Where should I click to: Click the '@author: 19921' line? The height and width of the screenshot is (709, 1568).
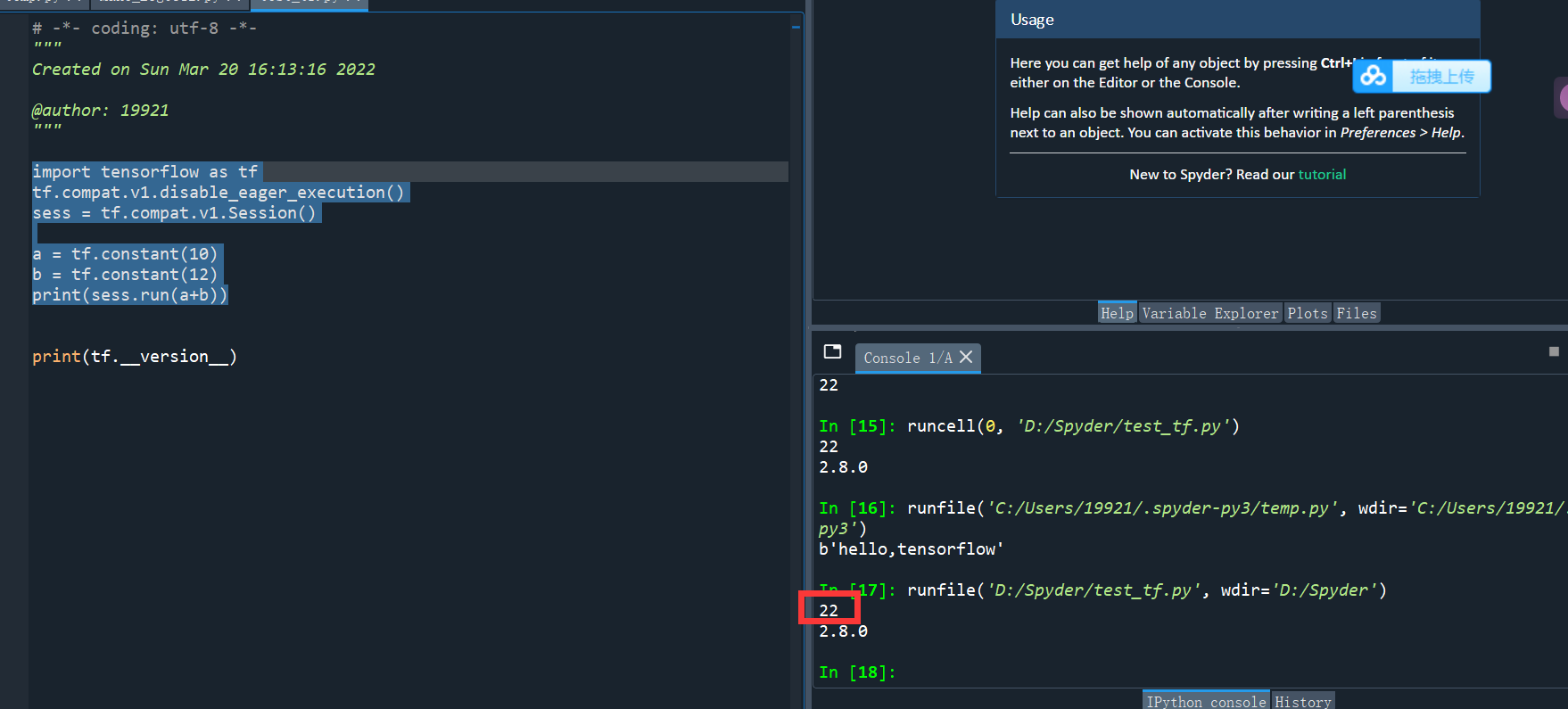pyautogui.click(x=101, y=110)
